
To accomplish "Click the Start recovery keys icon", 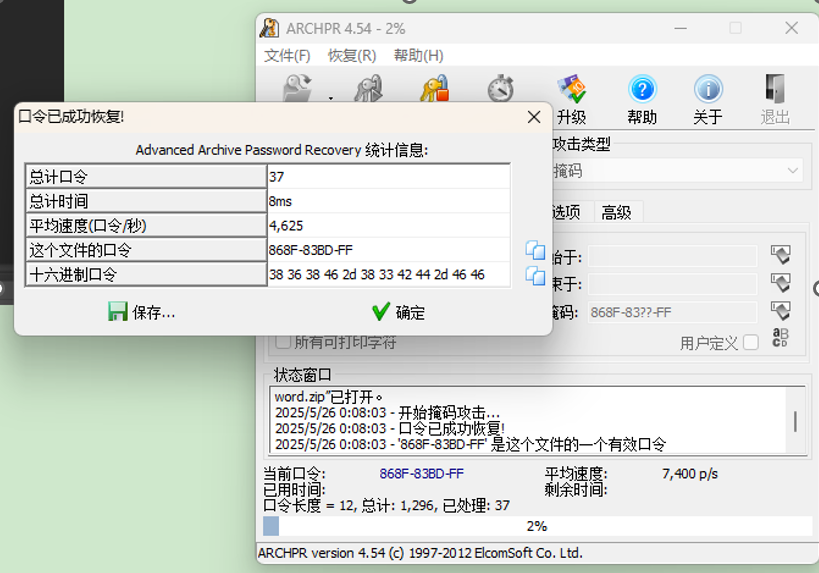I will pyautogui.click(x=369, y=88).
